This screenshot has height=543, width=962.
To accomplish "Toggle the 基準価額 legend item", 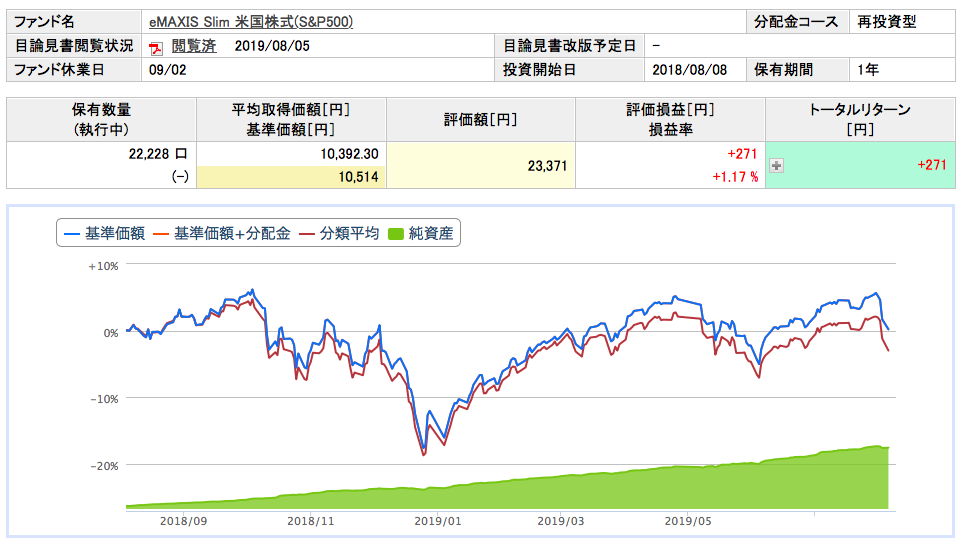I will (x=104, y=234).
